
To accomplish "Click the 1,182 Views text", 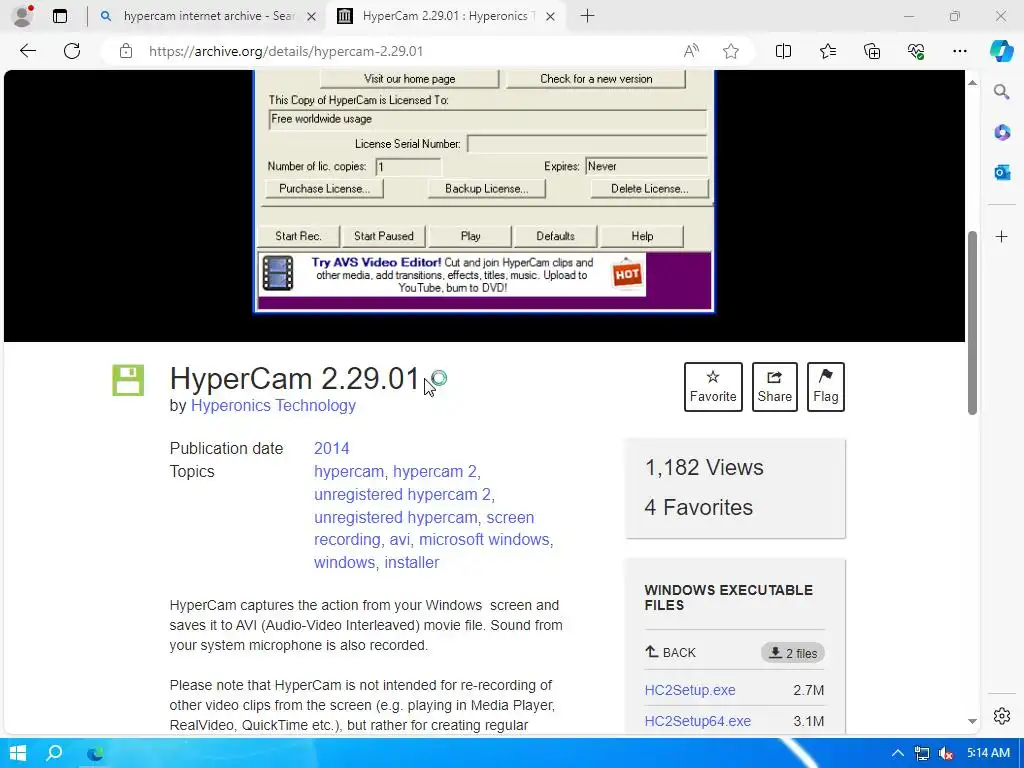I will click(704, 468).
